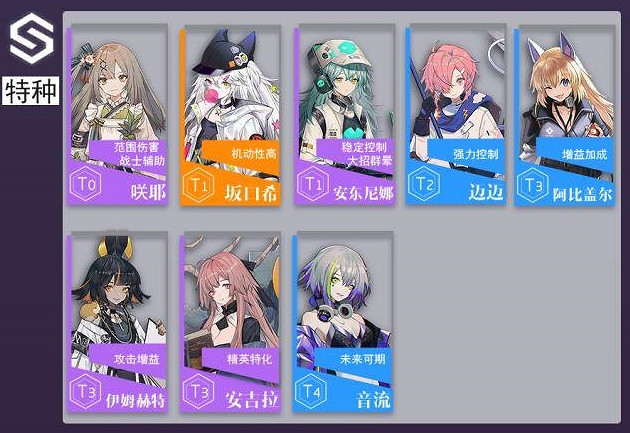630x433 pixels.
Task: Click the T4 hexagon badge on 音流
Action: (x=311, y=392)
